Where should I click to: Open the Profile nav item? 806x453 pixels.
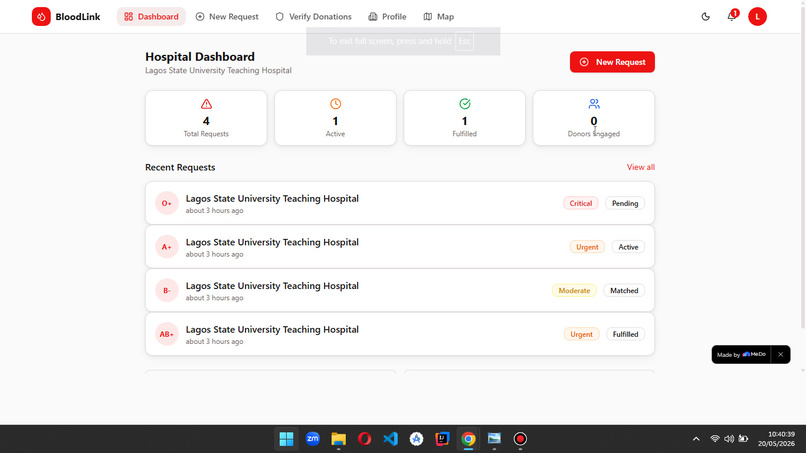pyautogui.click(x=387, y=16)
